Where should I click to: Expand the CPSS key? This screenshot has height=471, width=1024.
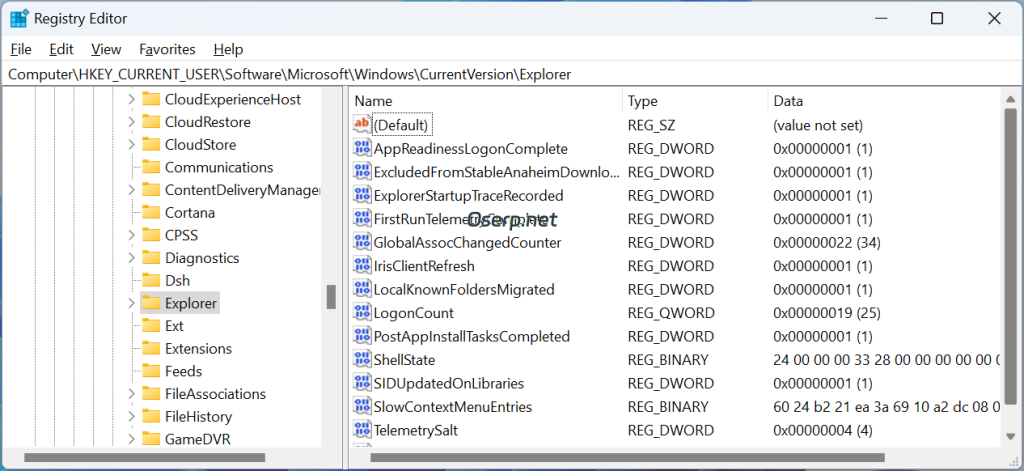[x=131, y=235]
